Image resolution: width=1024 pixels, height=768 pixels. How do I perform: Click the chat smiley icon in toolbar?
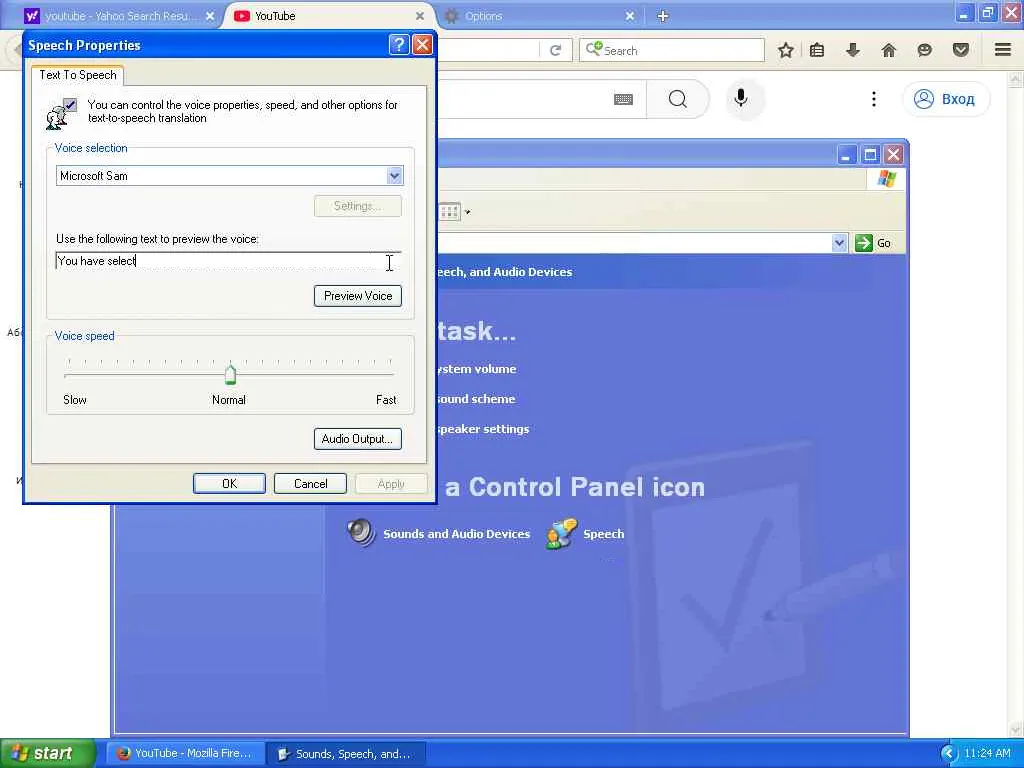coord(924,50)
